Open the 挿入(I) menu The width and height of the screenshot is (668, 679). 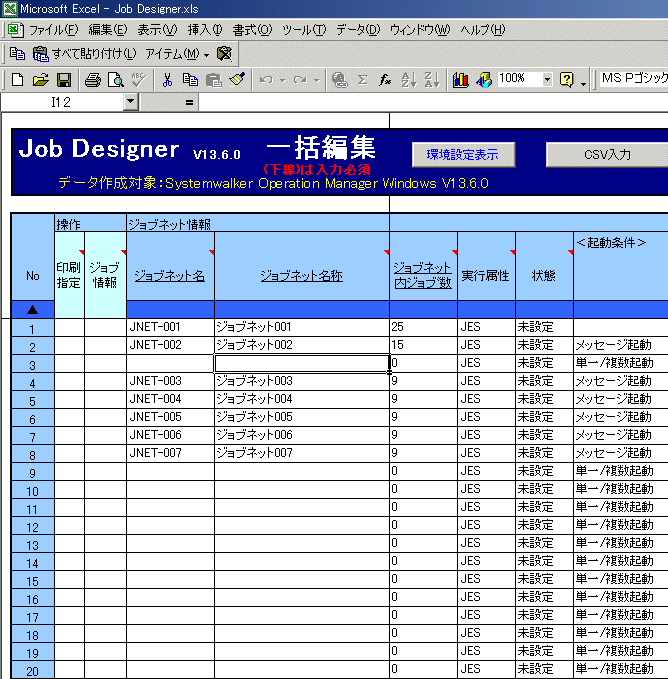205,30
